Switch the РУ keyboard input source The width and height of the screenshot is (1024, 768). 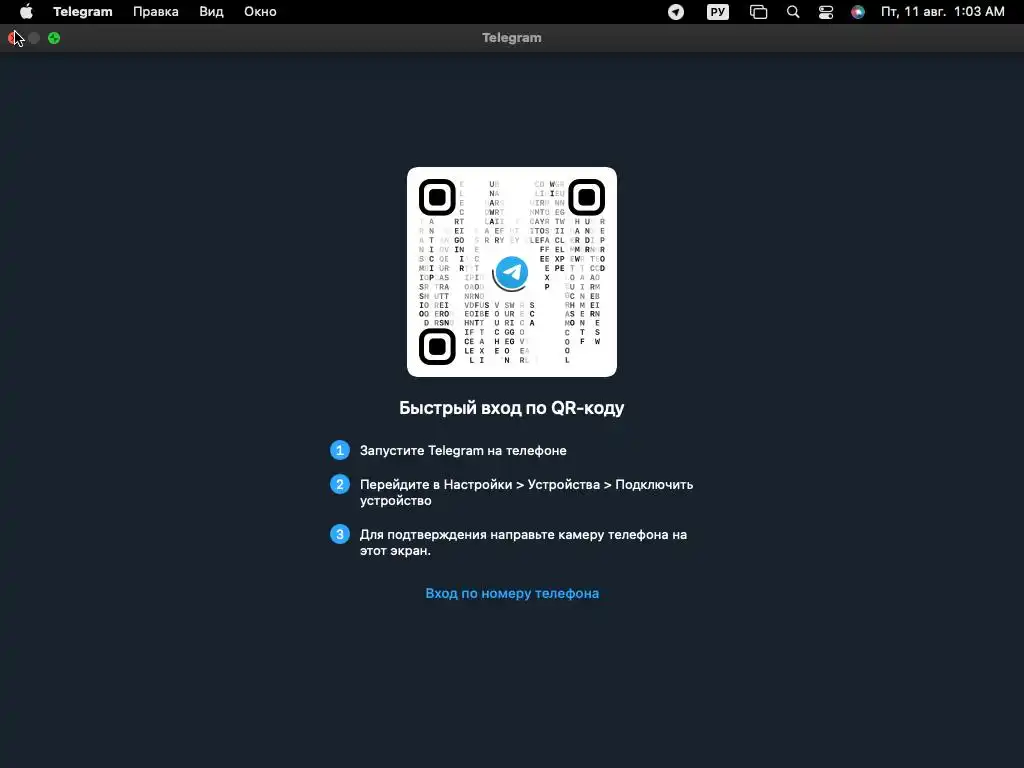coord(718,12)
